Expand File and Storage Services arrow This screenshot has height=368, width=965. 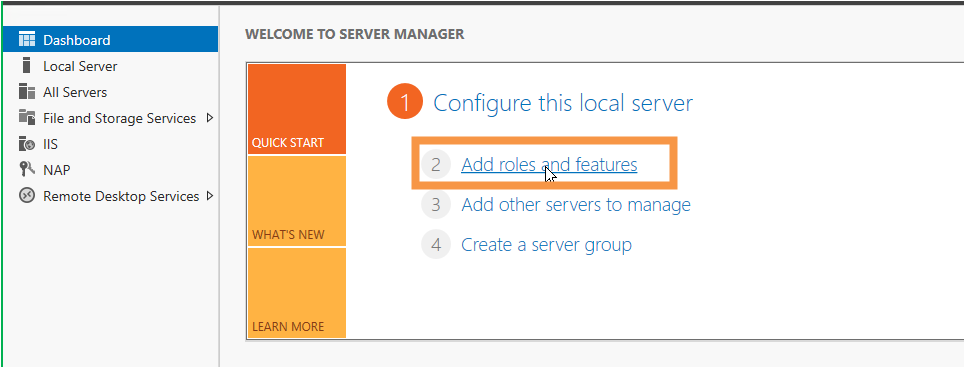click(x=210, y=118)
